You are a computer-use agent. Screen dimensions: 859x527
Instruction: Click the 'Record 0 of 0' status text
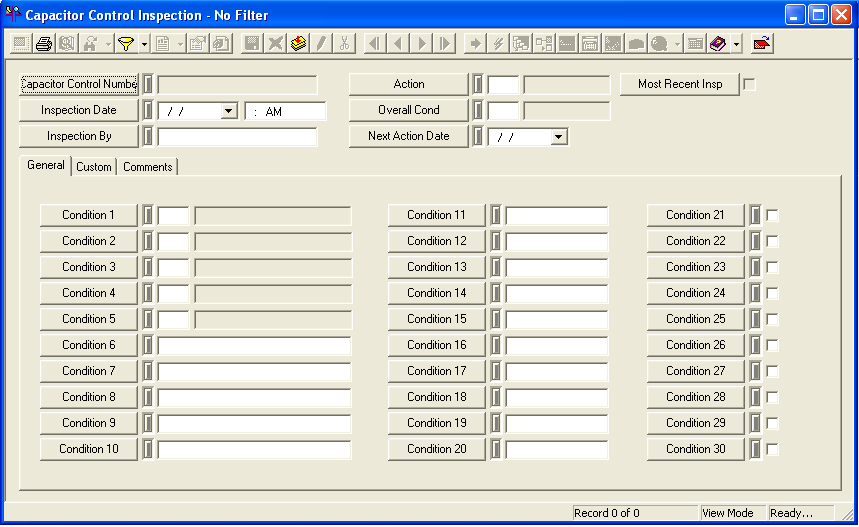point(606,513)
